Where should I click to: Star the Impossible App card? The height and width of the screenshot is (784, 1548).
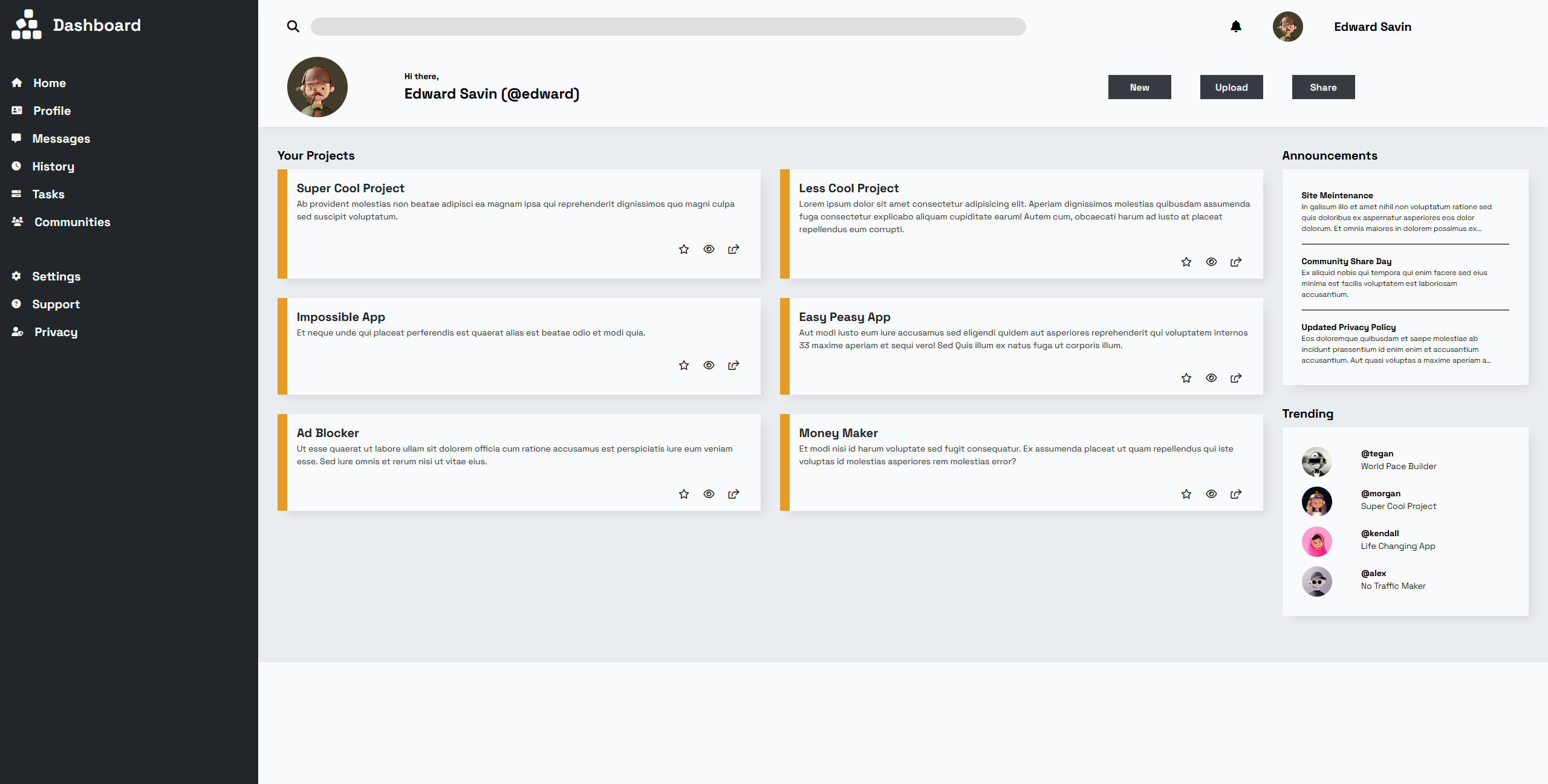pos(684,365)
